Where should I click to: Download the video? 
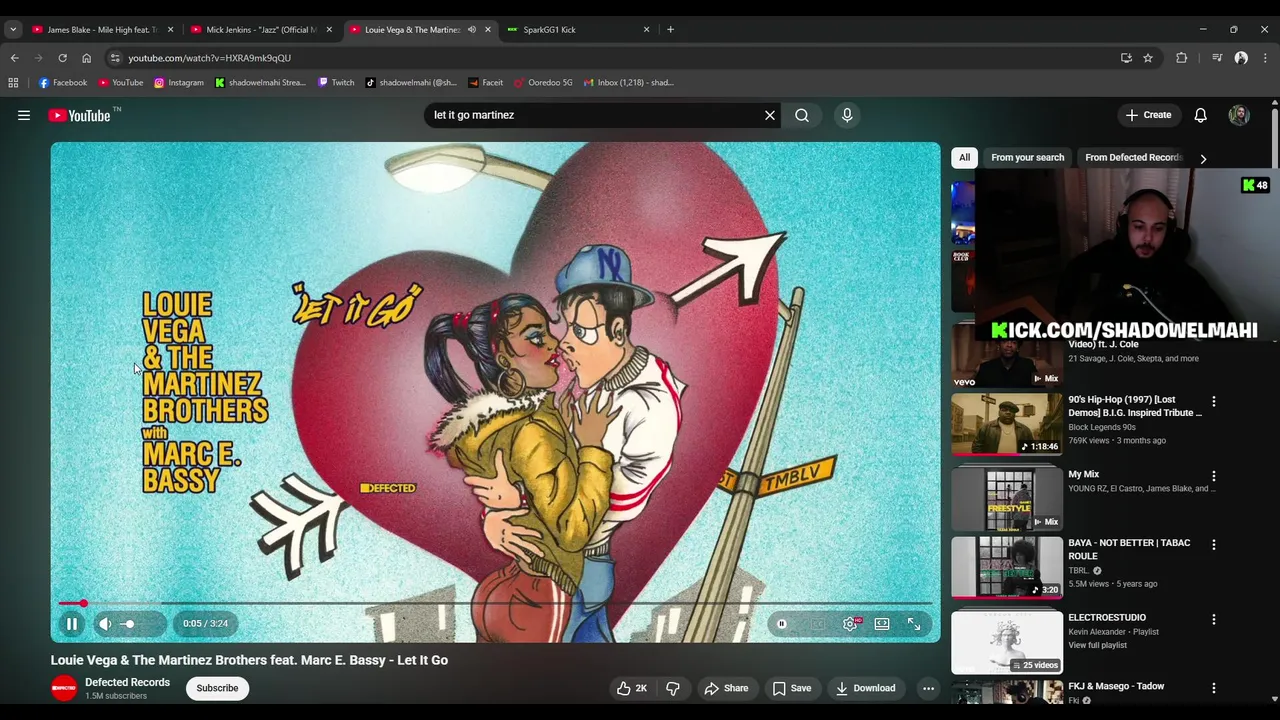click(866, 688)
